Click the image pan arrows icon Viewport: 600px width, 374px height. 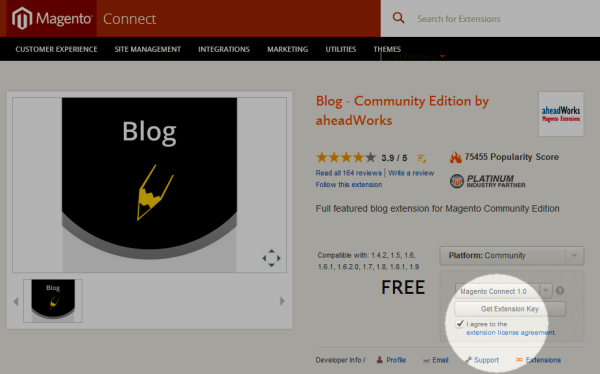tap(271, 258)
